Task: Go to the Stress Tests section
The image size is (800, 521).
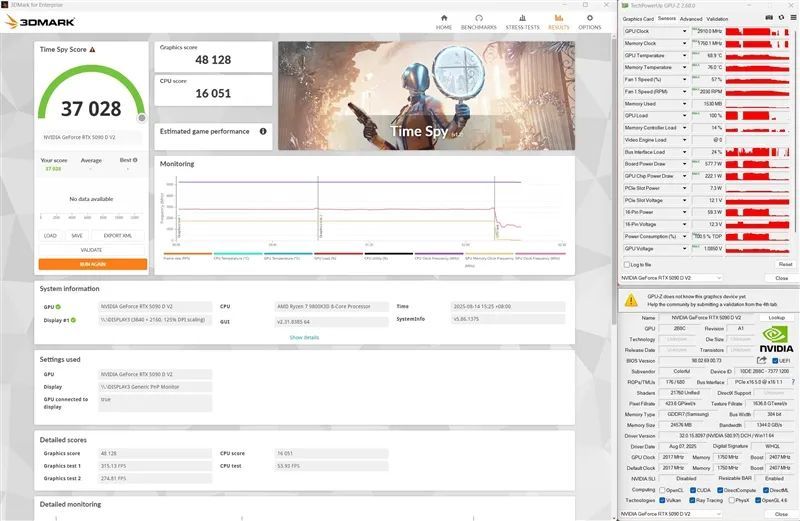Action: tap(522, 22)
